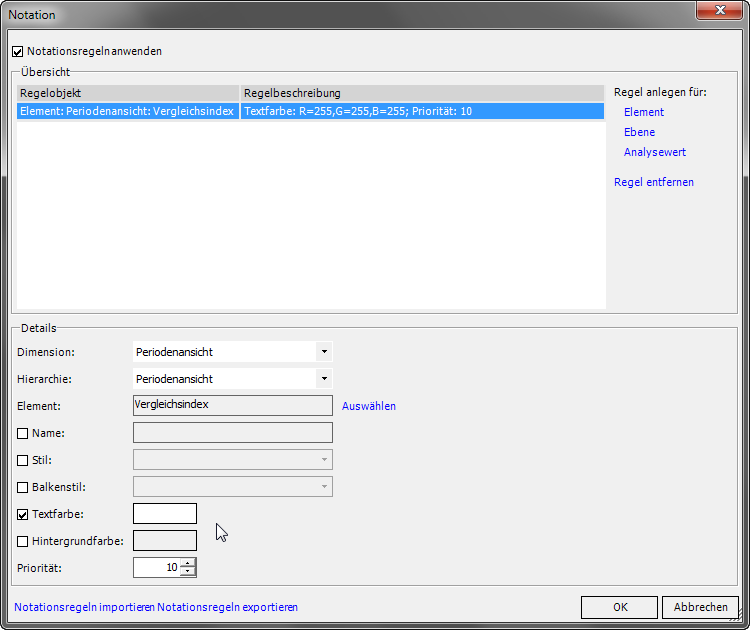
Task: Create a rule for Ebene
Action: click(639, 132)
